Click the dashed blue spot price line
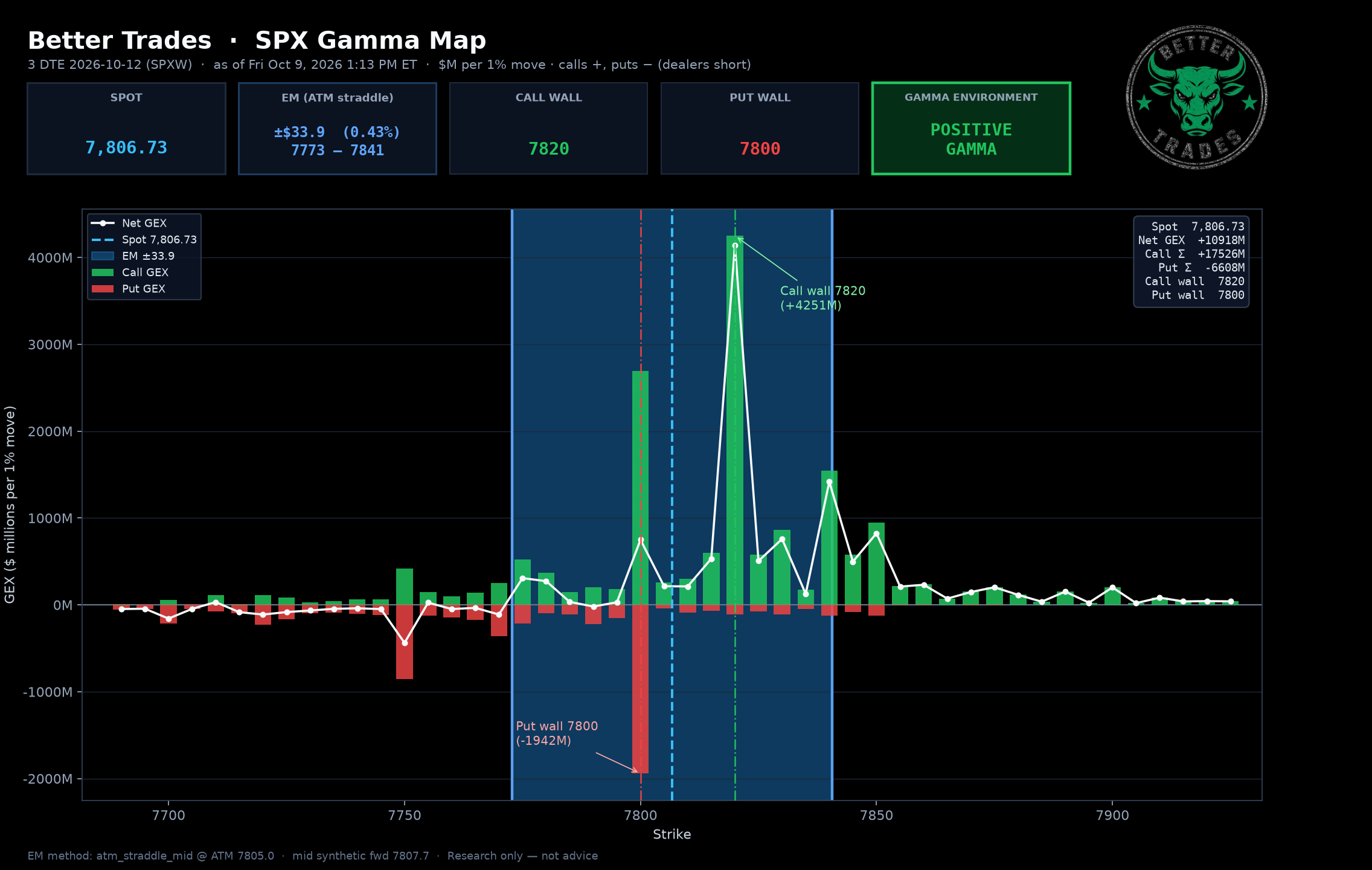The width and height of the screenshot is (1372, 870). pos(672,504)
